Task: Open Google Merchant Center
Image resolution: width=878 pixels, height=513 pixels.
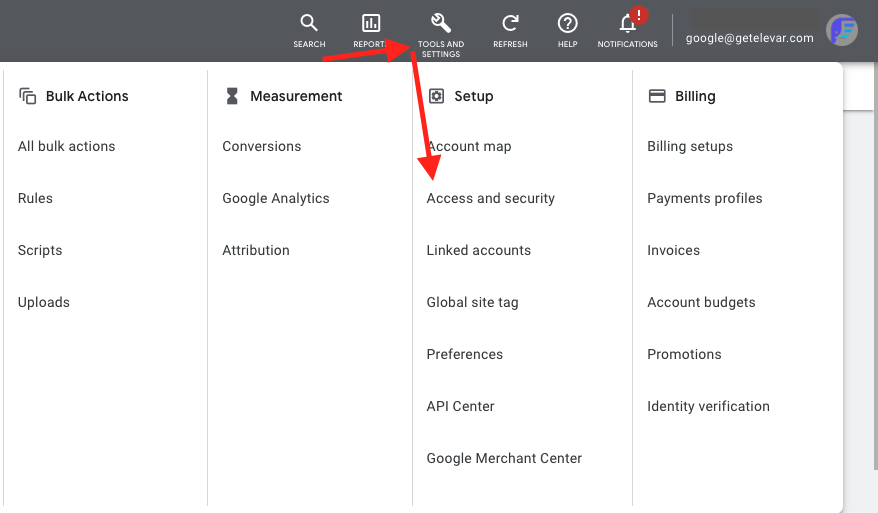Action: click(504, 459)
